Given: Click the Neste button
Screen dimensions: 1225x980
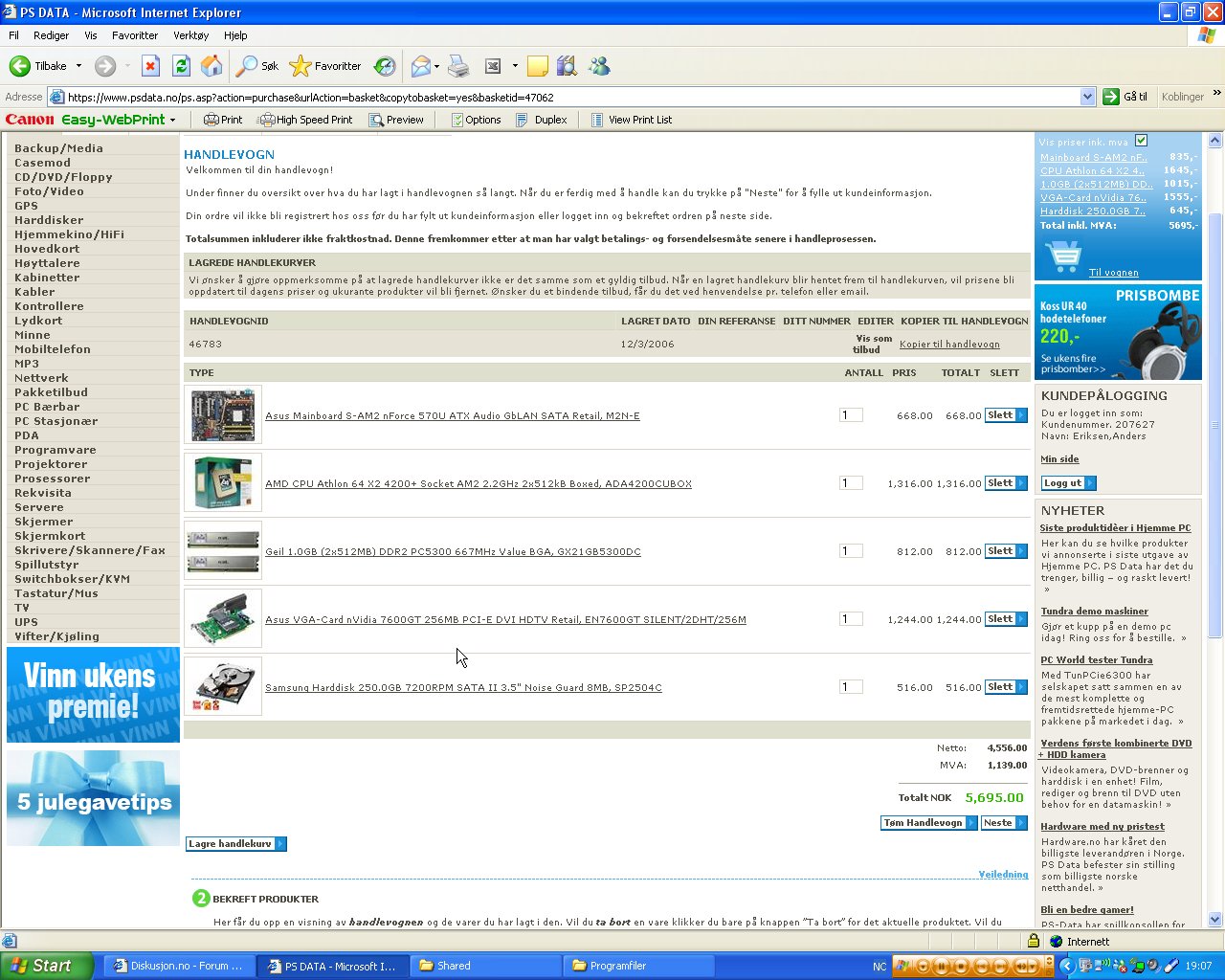Looking at the screenshot, I should coord(1004,823).
